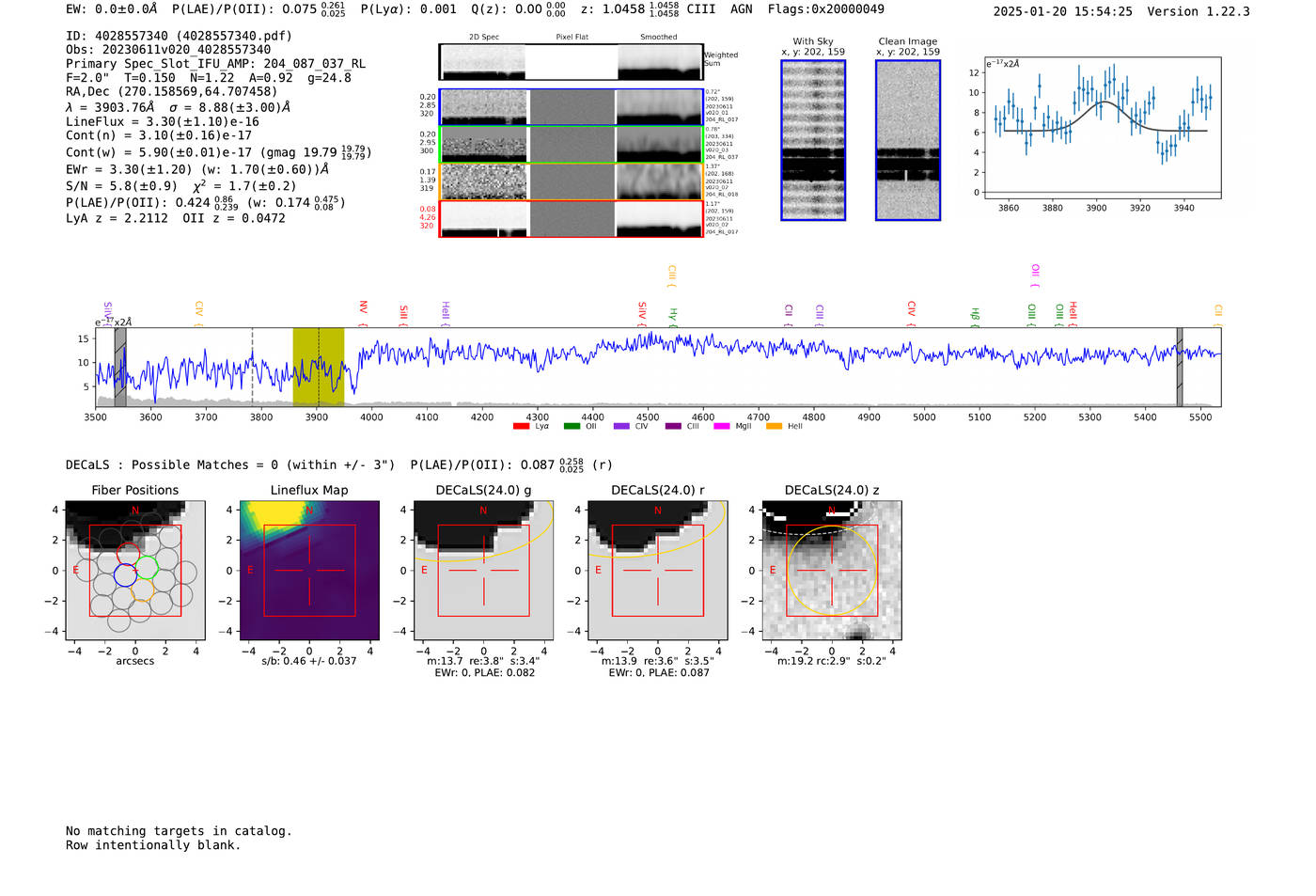Open the DECaLS(24.0) z image
The image size is (1316, 896).
tap(832, 571)
